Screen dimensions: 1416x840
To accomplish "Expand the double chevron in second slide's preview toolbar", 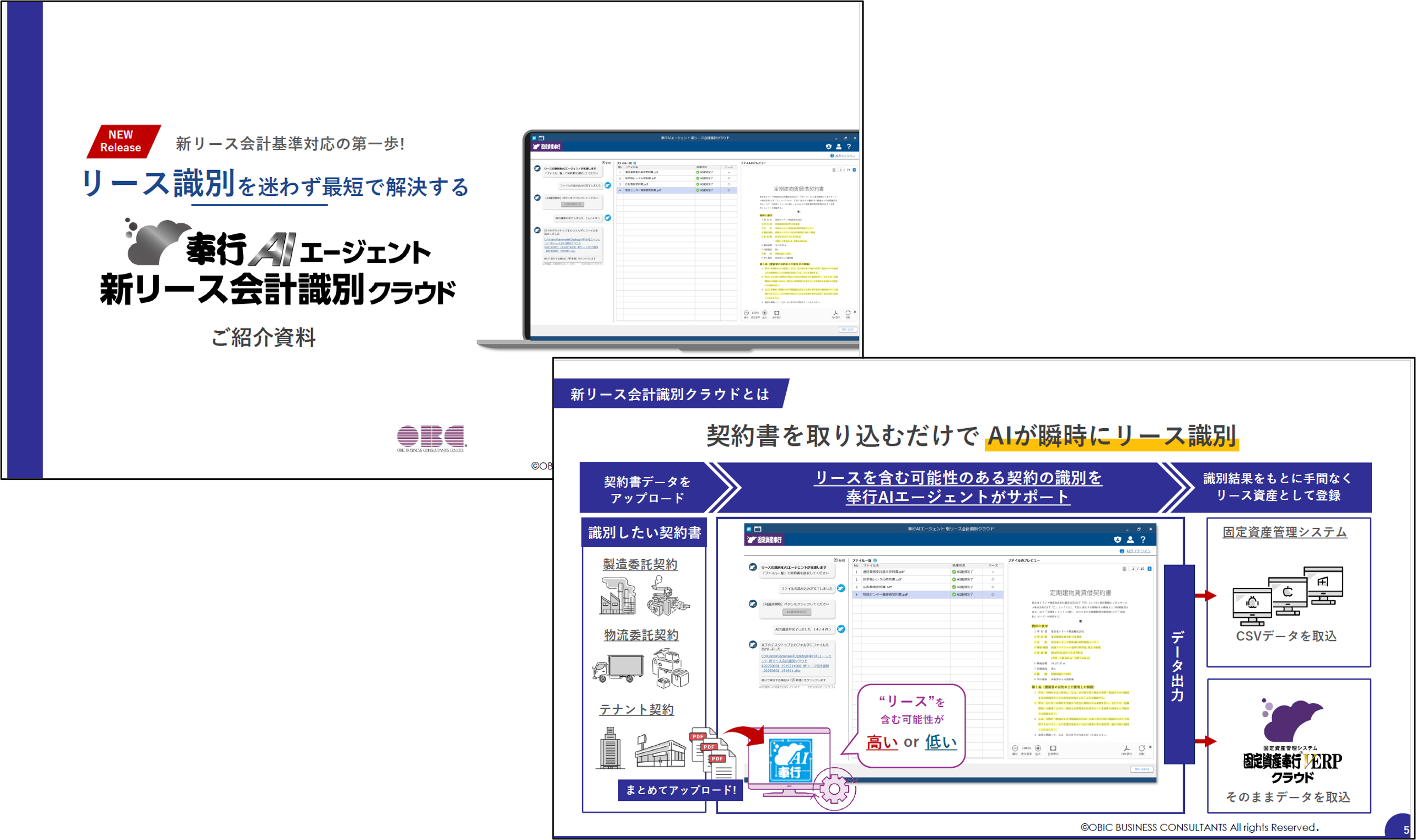I will click(x=1150, y=747).
